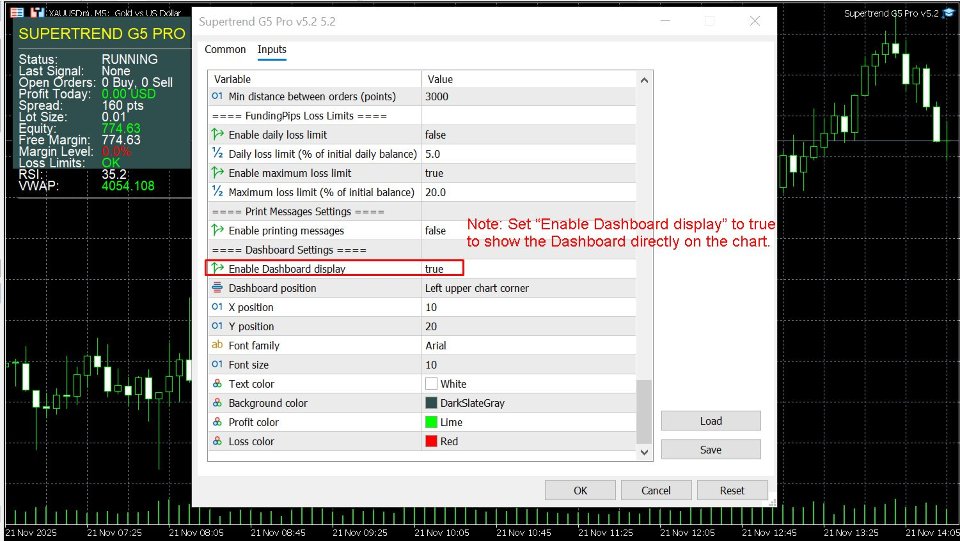
Task: Cancel the settings dialog
Action: [x=656, y=490]
